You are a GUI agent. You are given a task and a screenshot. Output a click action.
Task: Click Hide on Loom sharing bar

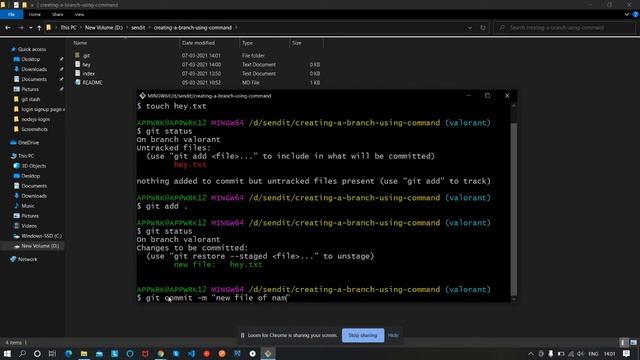[393, 336]
